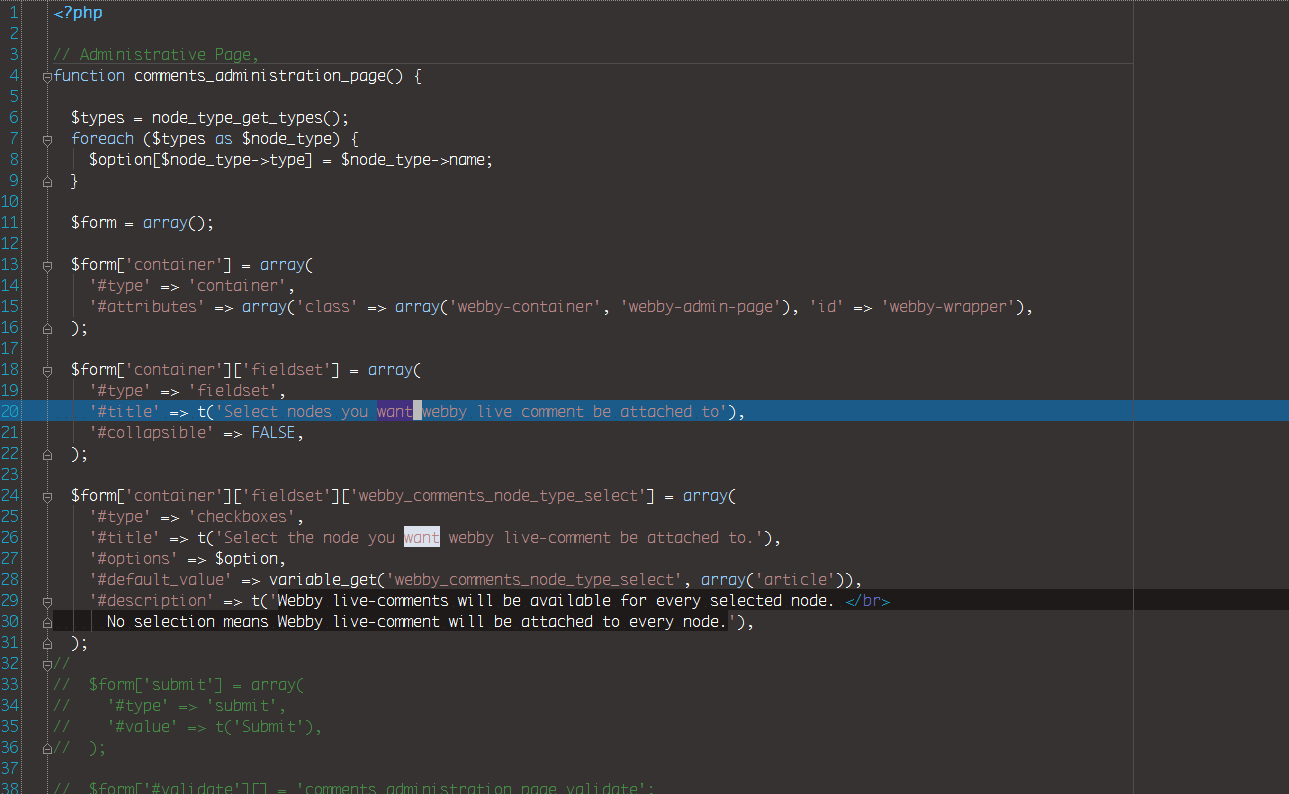Click the variable_get function call
Screen dimensions: 1289x794
[x=323, y=580]
